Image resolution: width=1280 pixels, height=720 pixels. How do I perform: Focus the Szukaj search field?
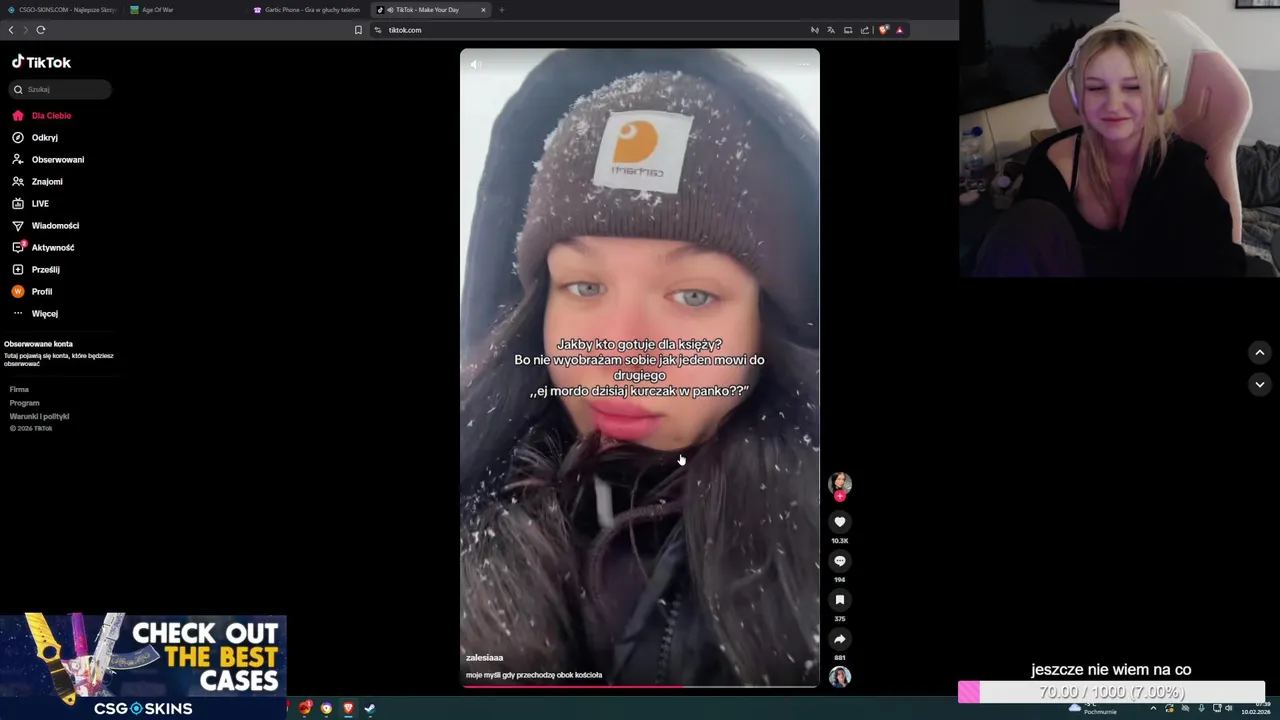(x=60, y=89)
